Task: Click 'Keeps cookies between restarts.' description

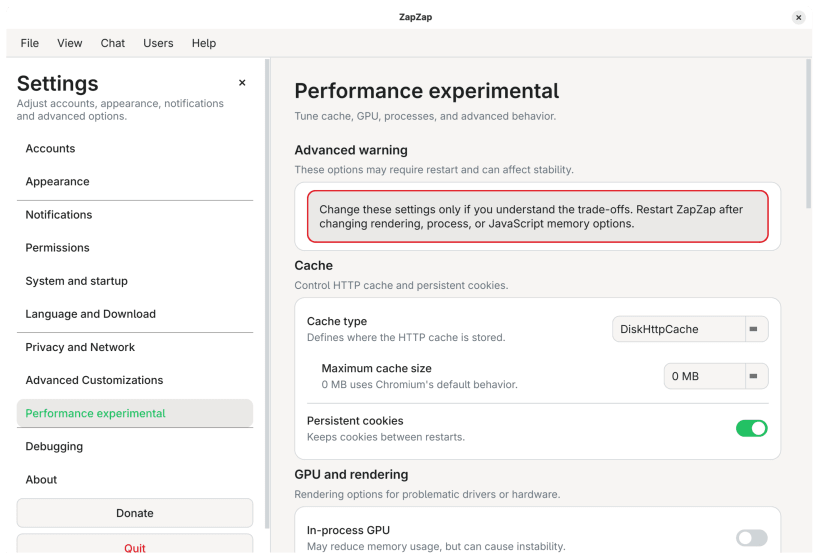Action: coord(385,437)
